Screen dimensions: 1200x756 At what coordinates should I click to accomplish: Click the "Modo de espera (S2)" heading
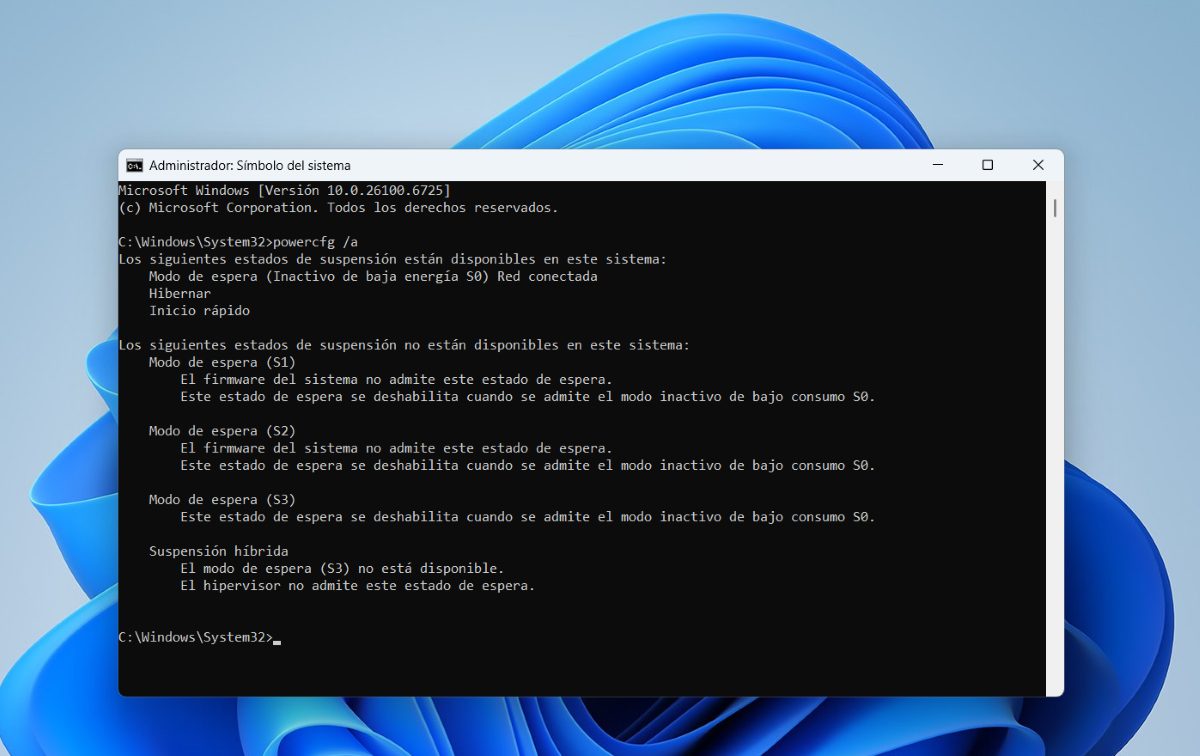[x=222, y=431]
